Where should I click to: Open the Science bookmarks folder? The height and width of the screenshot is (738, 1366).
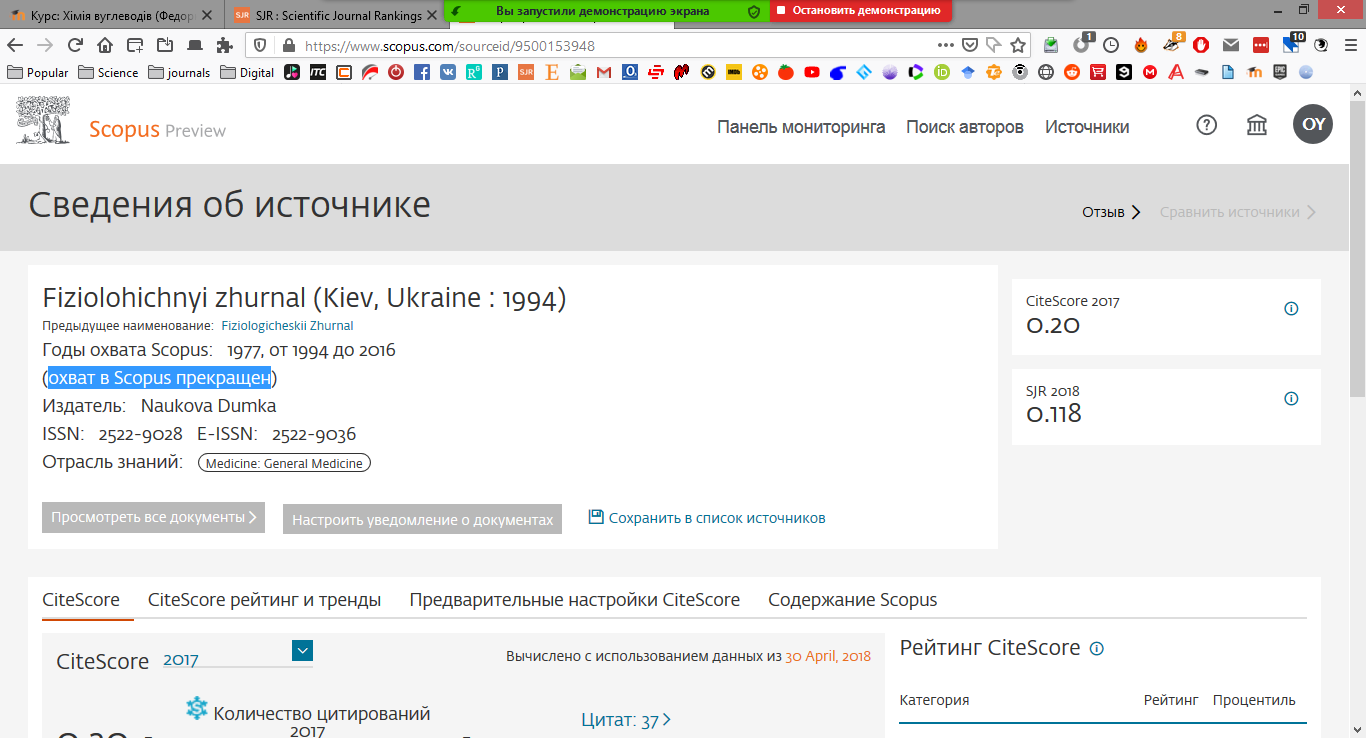108,72
